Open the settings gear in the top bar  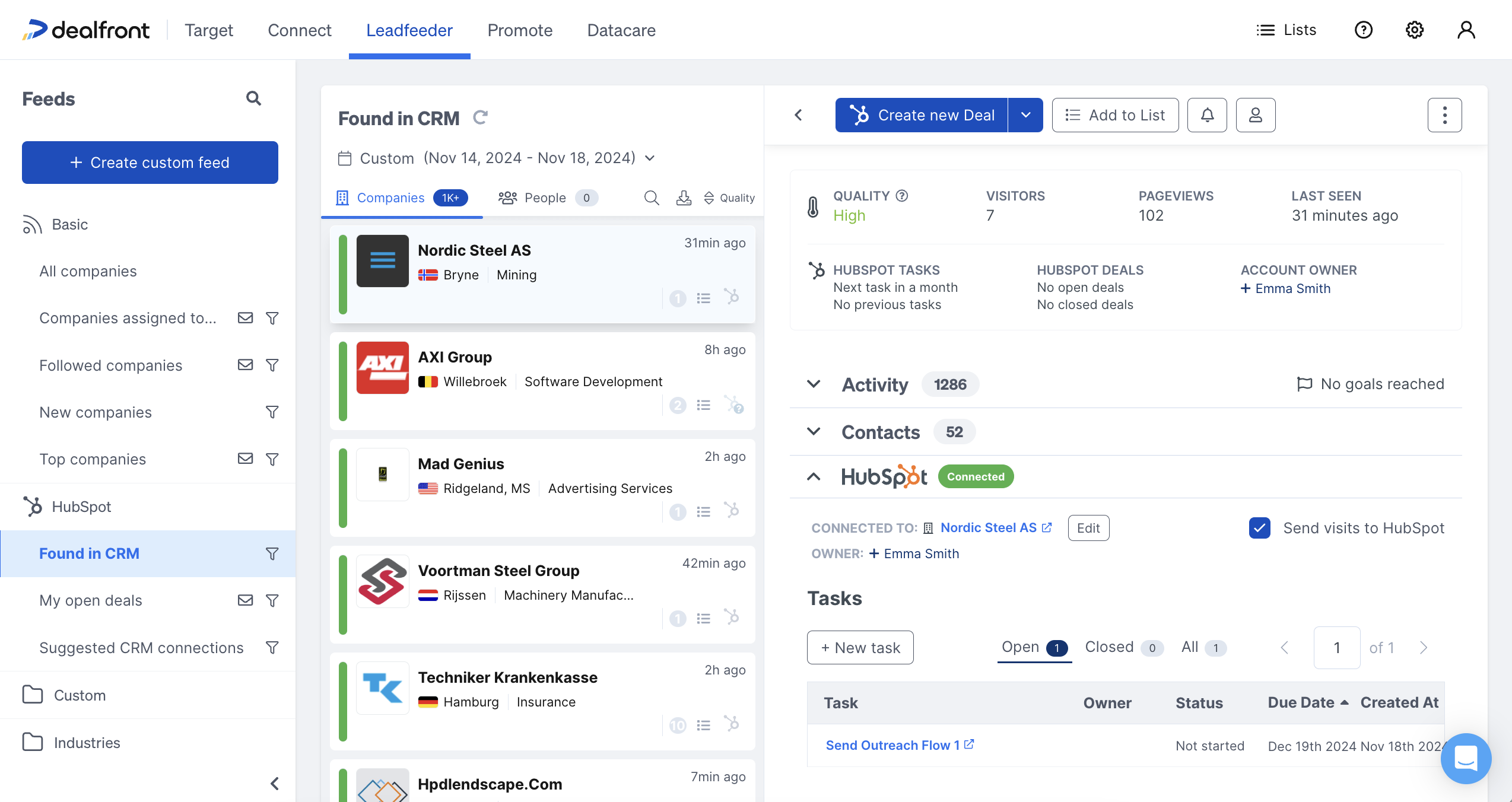click(x=1414, y=30)
